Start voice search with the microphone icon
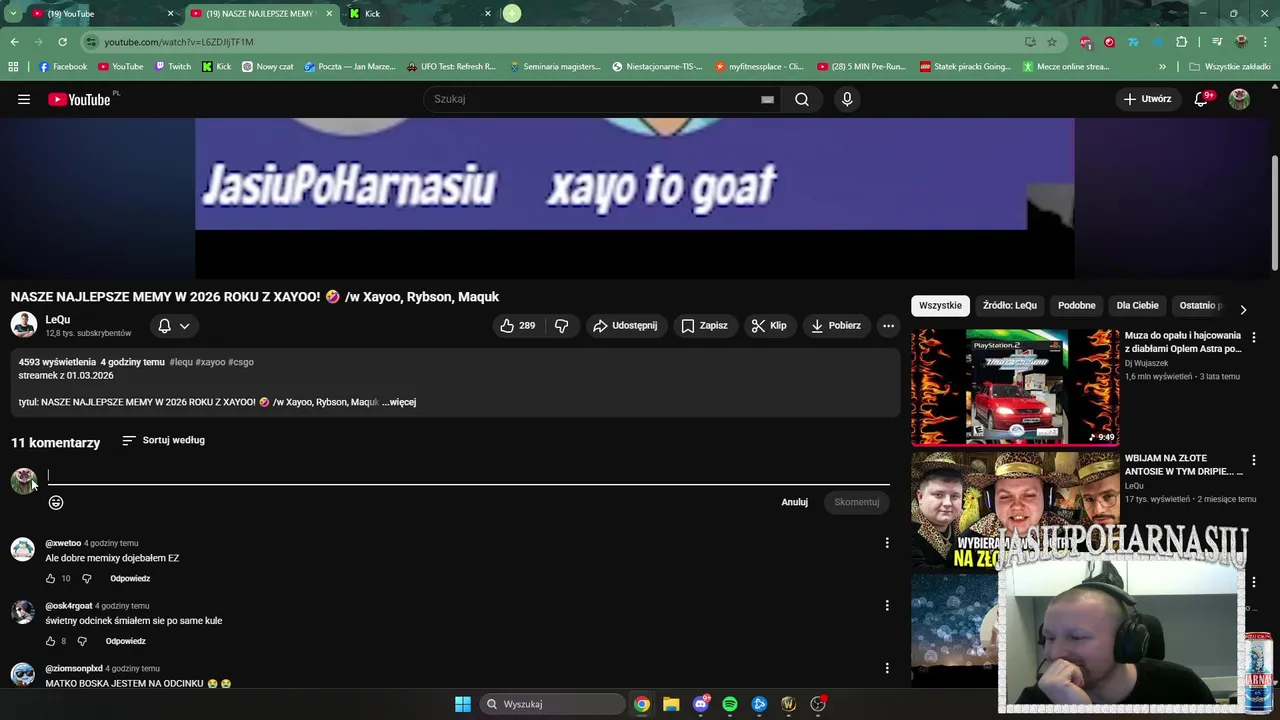The height and width of the screenshot is (720, 1280). [x=847, y=99]
